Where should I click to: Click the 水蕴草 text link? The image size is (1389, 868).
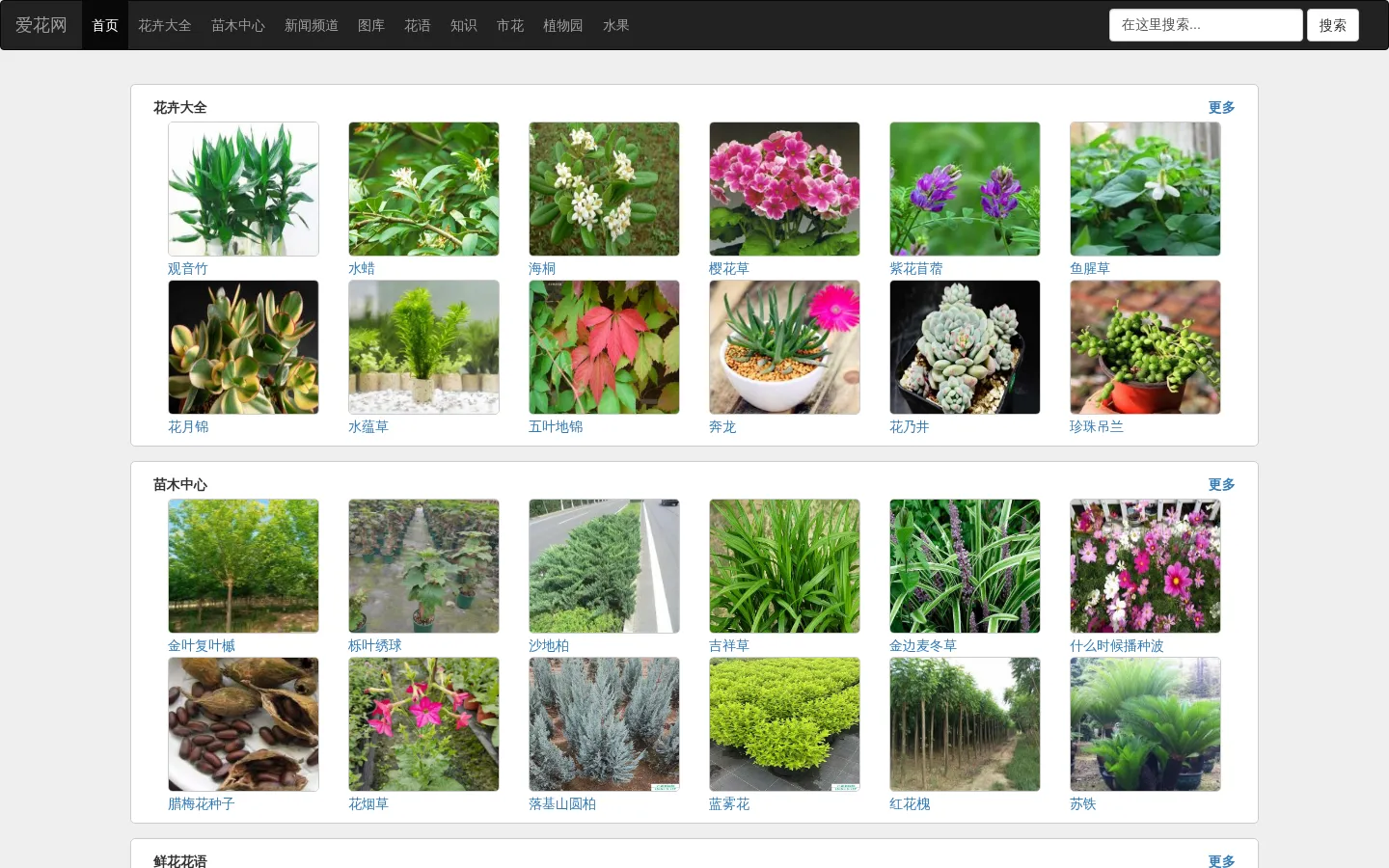pos(368,426)
